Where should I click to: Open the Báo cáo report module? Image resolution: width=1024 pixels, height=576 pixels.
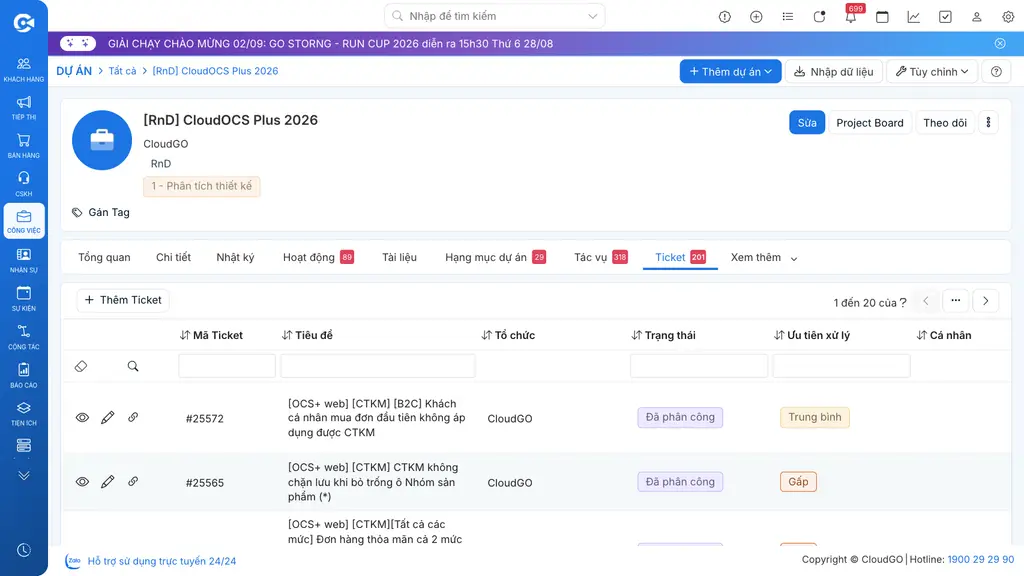(24, 376)
